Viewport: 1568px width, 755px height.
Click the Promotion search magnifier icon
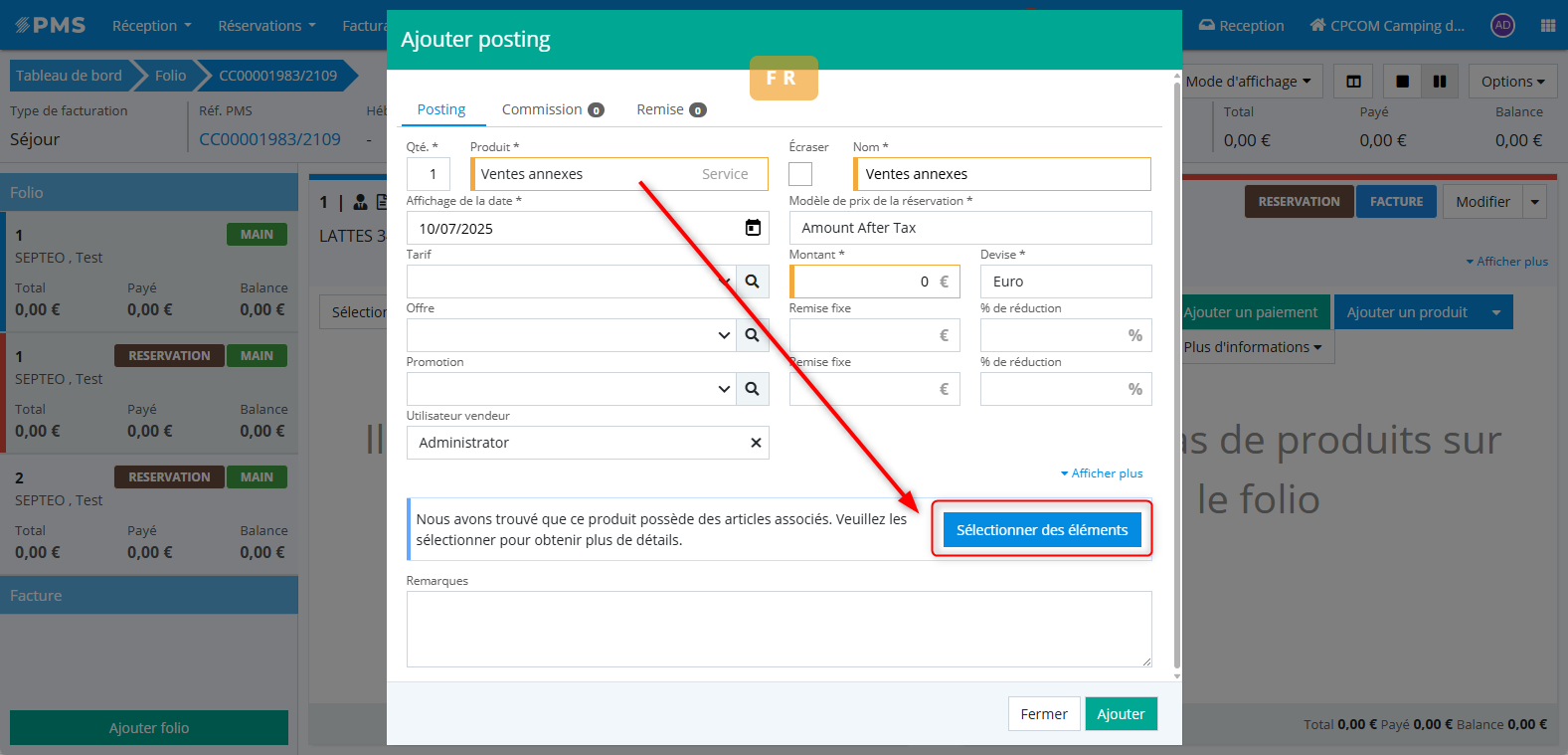[753, 389]
